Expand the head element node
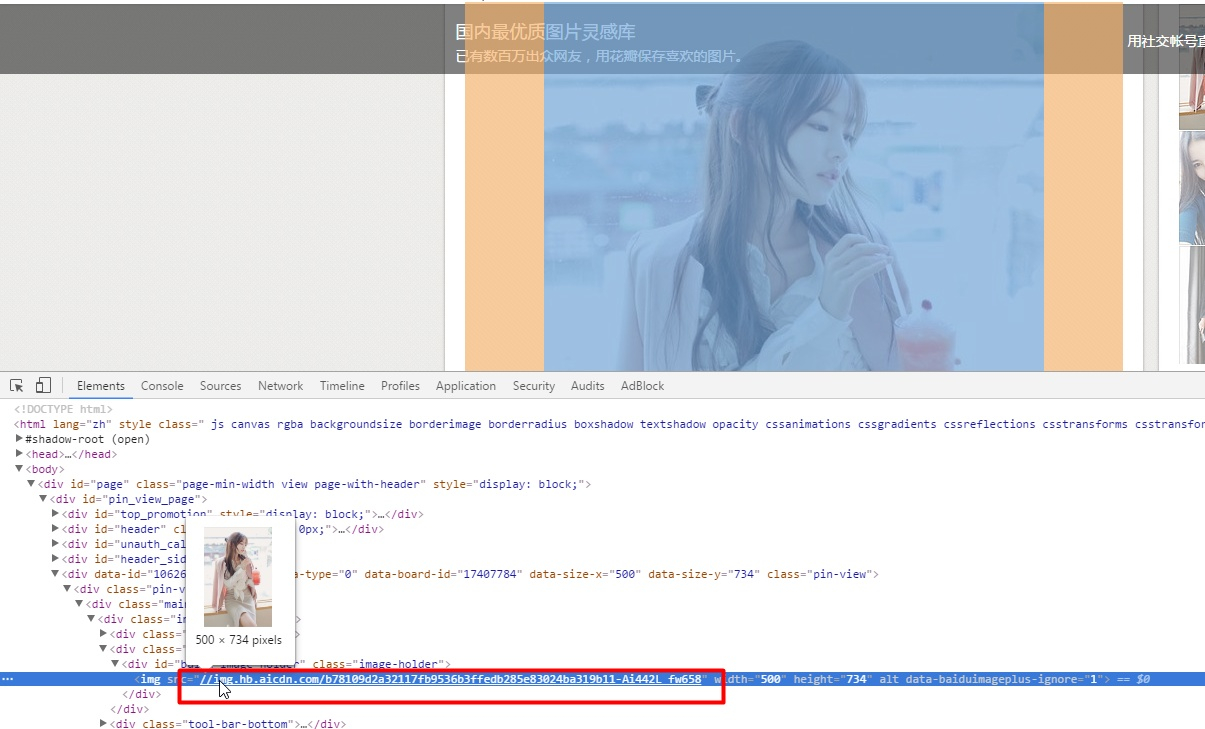The height and width of the screenshot is (729, 1205). click(x=20, y=454)
